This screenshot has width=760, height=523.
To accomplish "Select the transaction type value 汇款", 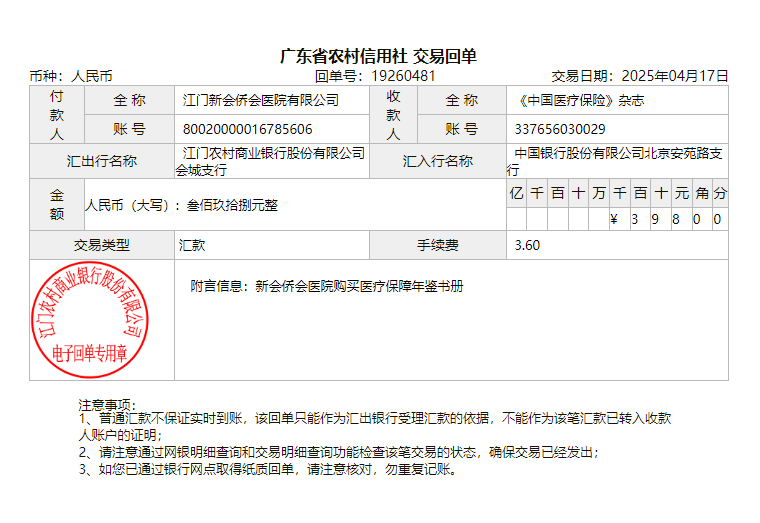I will point(192,245).
